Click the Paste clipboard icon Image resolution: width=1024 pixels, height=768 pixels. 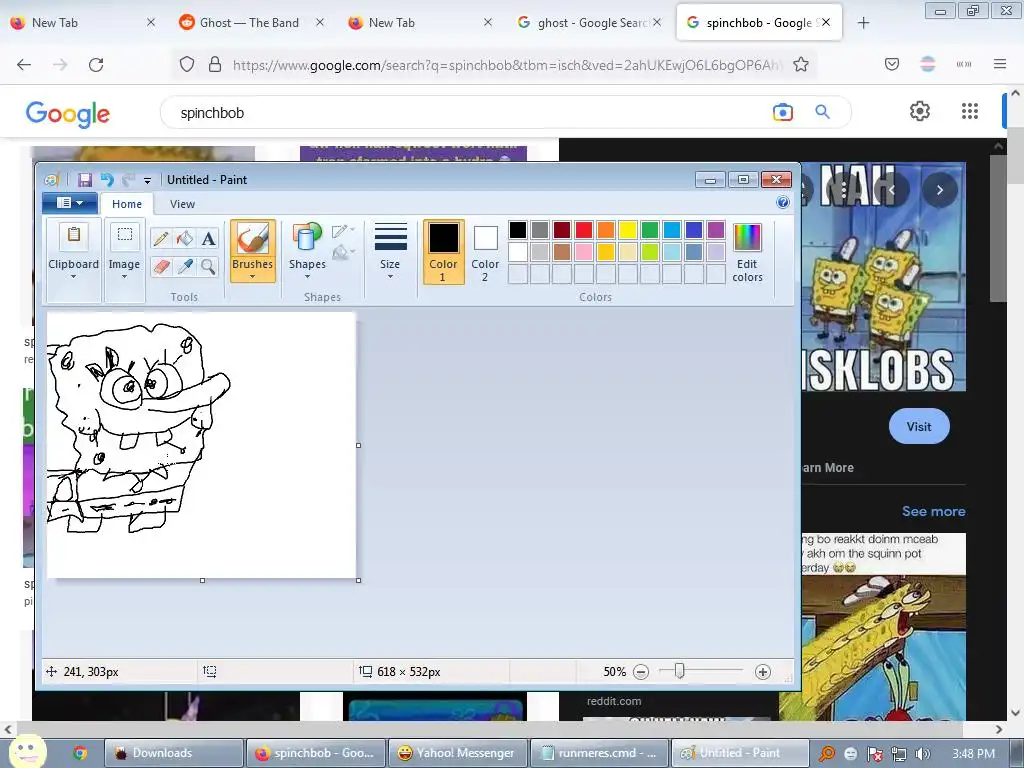click(x=74, y=236)
